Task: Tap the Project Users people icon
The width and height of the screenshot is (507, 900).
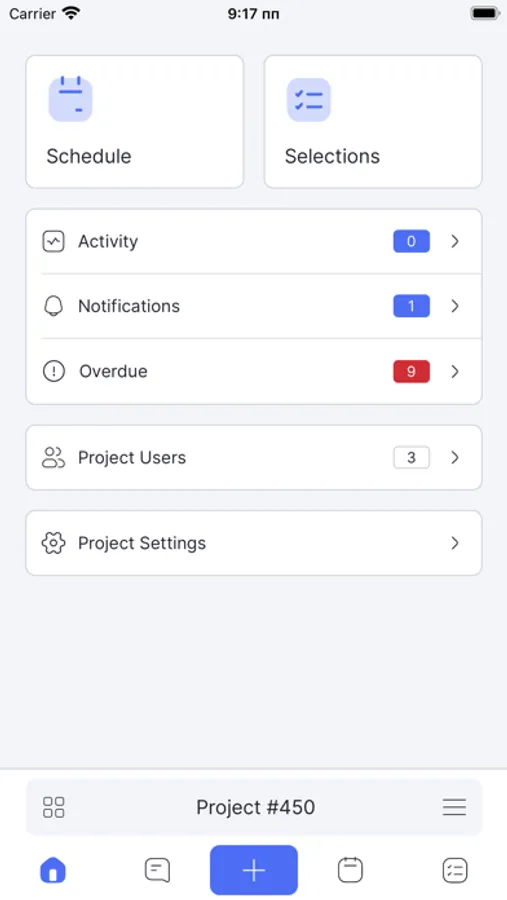Action: (53, 457)
